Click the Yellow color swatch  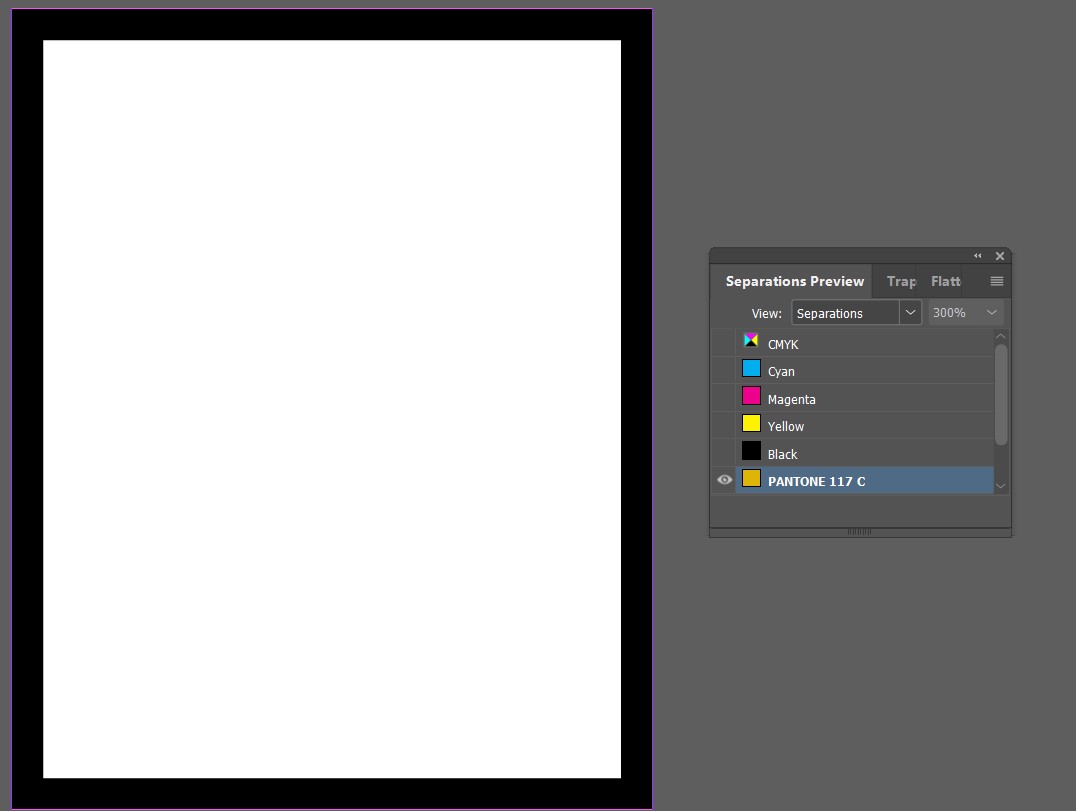(x=751, y=424)
